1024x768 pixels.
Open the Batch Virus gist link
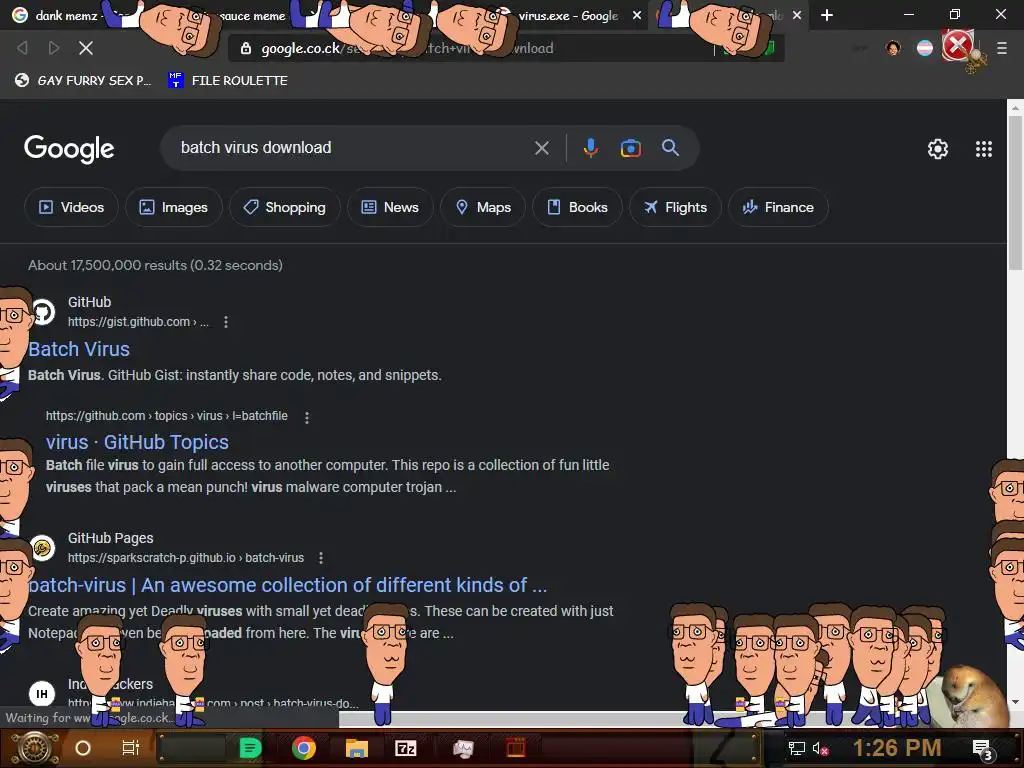click(79, 349)
